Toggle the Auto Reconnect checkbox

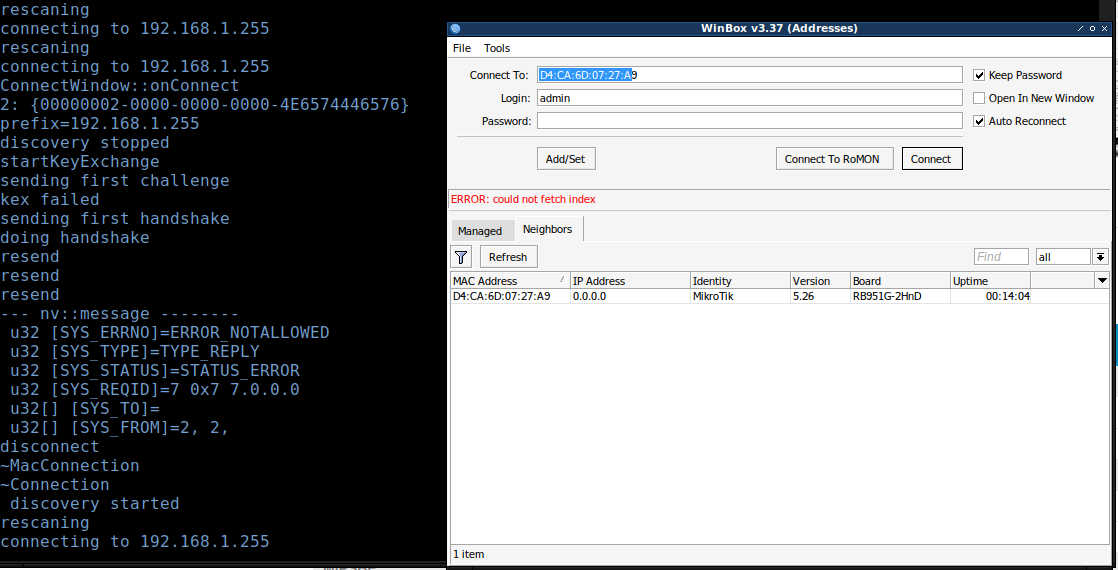tap(979, 121)
